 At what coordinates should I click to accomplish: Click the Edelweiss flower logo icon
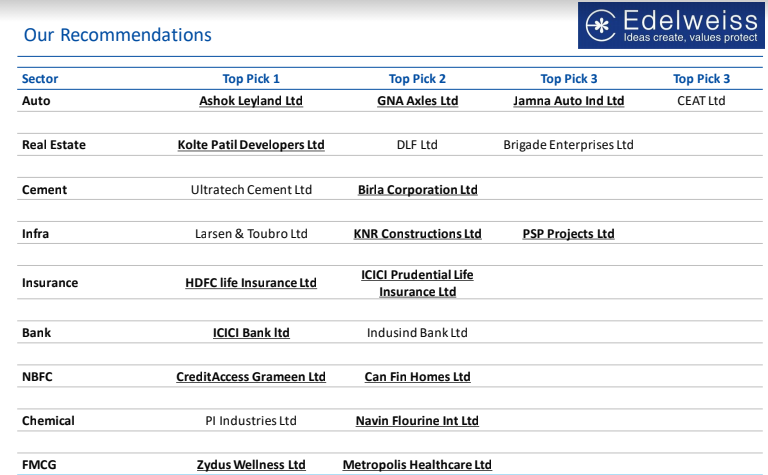pos(600,25)
